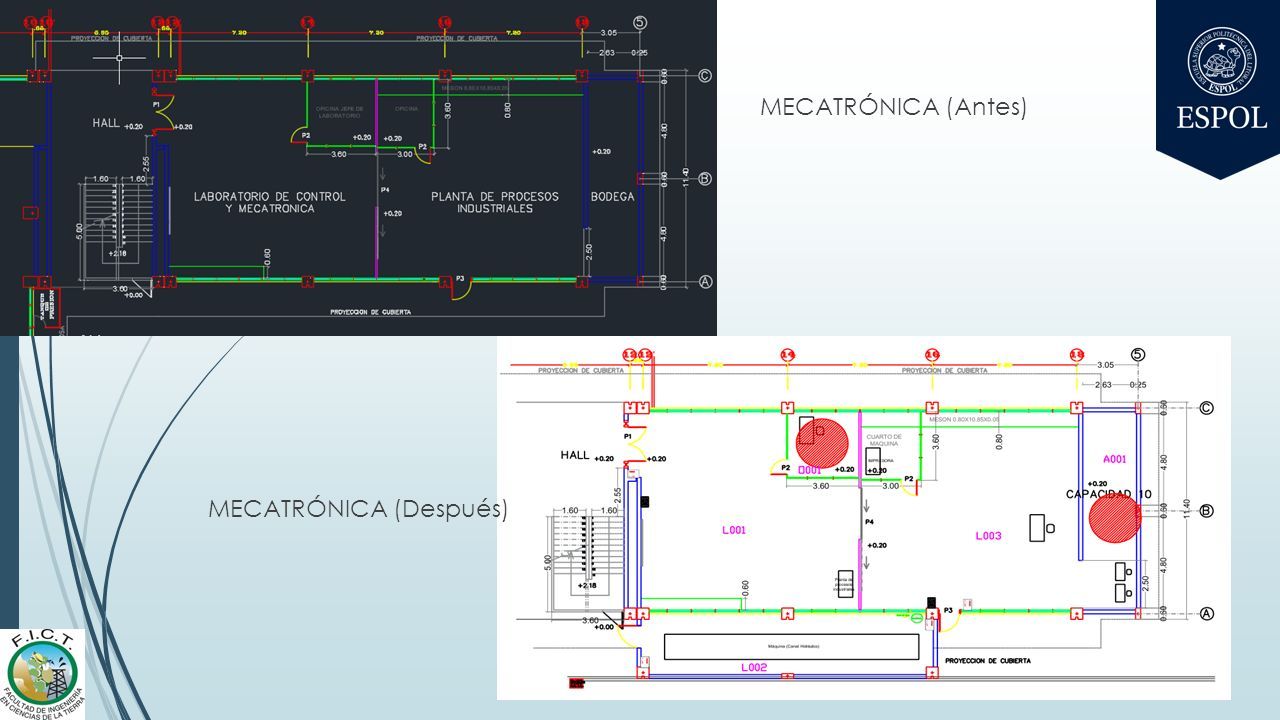Click the MECATRÓNICA (Después) title
The image size is (1280, 720).
358,509
